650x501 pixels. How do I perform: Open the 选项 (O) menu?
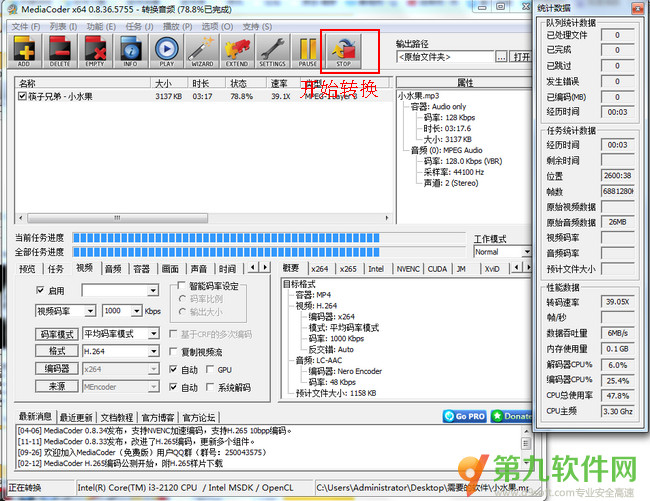click(x=217, y=27)
